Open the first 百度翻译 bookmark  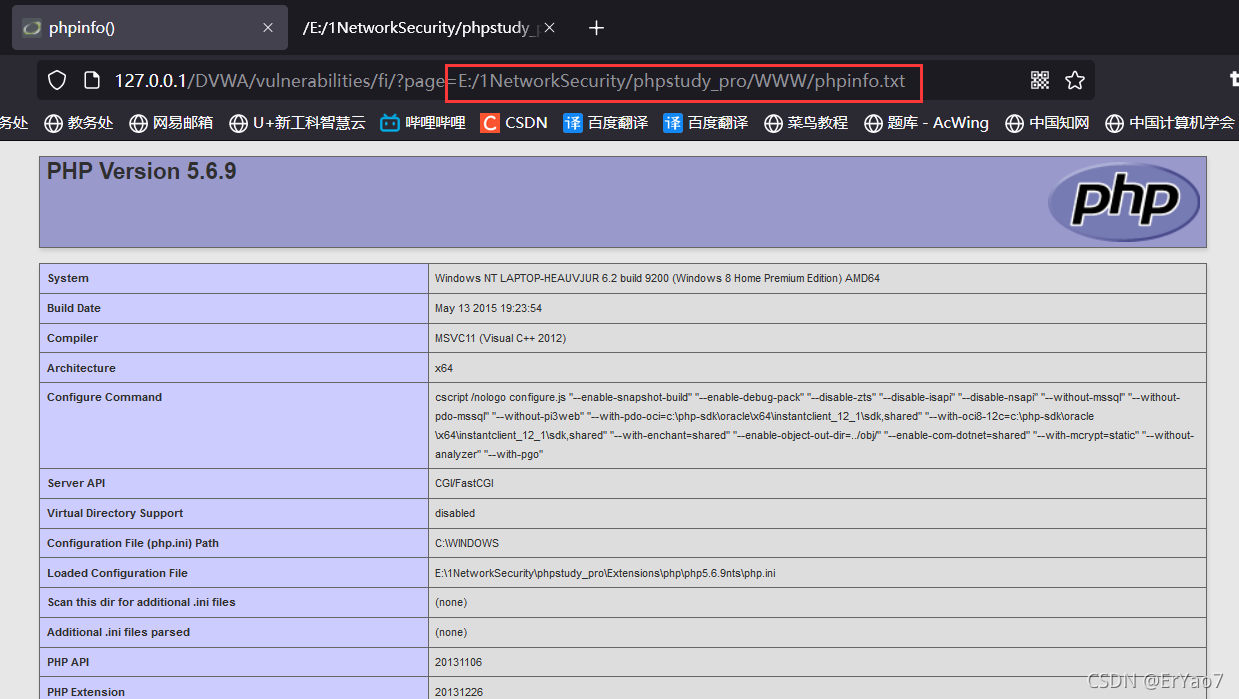point(606,123)
